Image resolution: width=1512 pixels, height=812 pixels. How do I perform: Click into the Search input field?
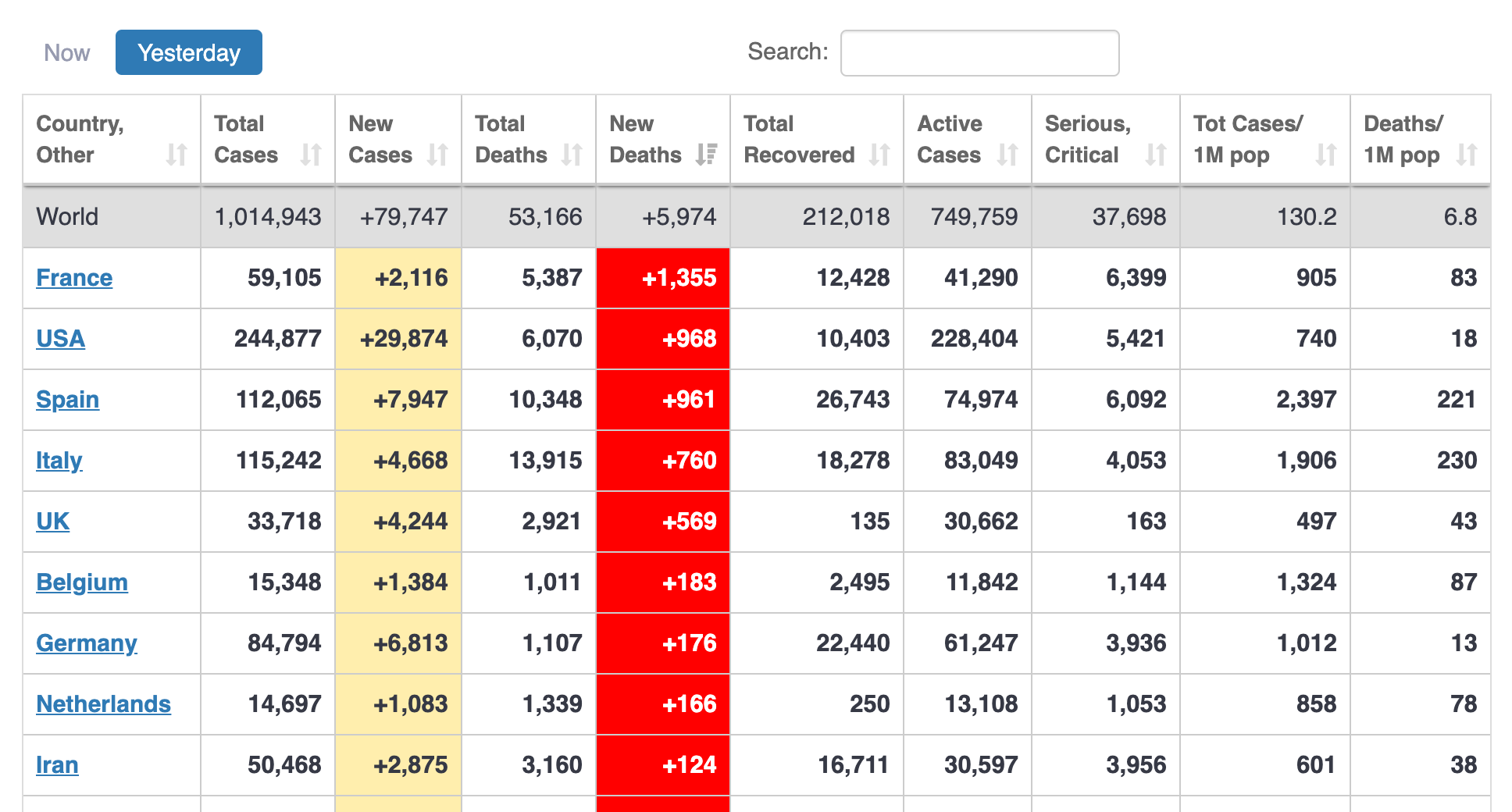click(979, 53)
